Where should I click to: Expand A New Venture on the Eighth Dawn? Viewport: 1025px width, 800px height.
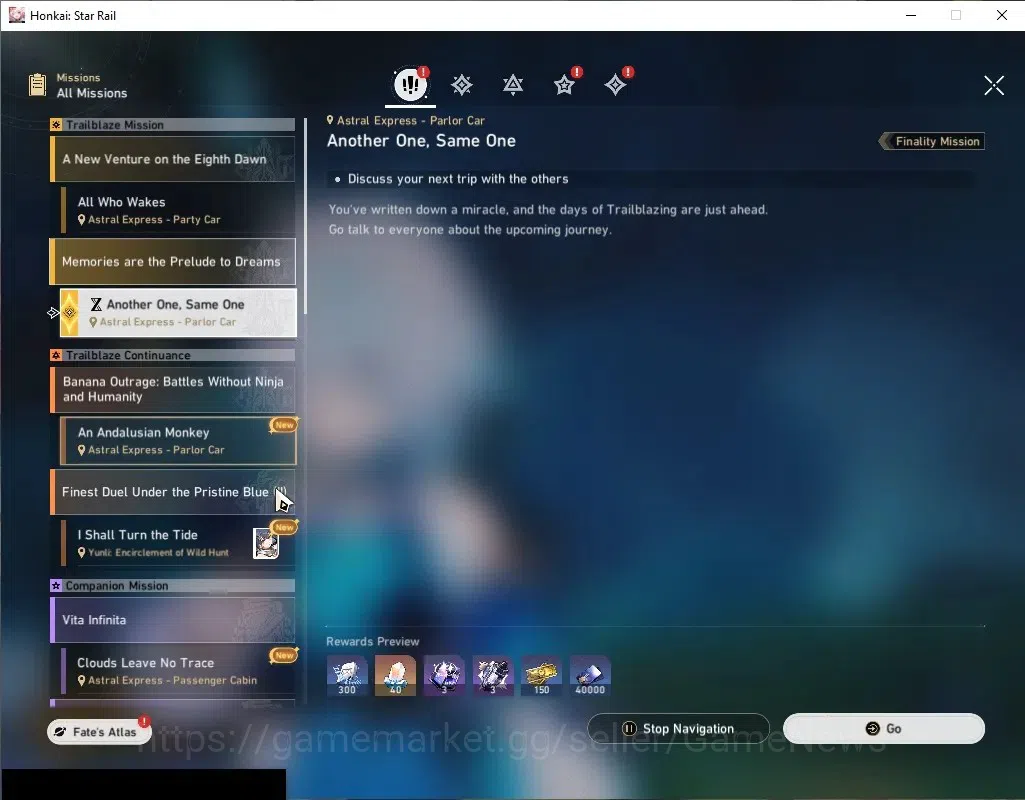[x=173, y=159]
